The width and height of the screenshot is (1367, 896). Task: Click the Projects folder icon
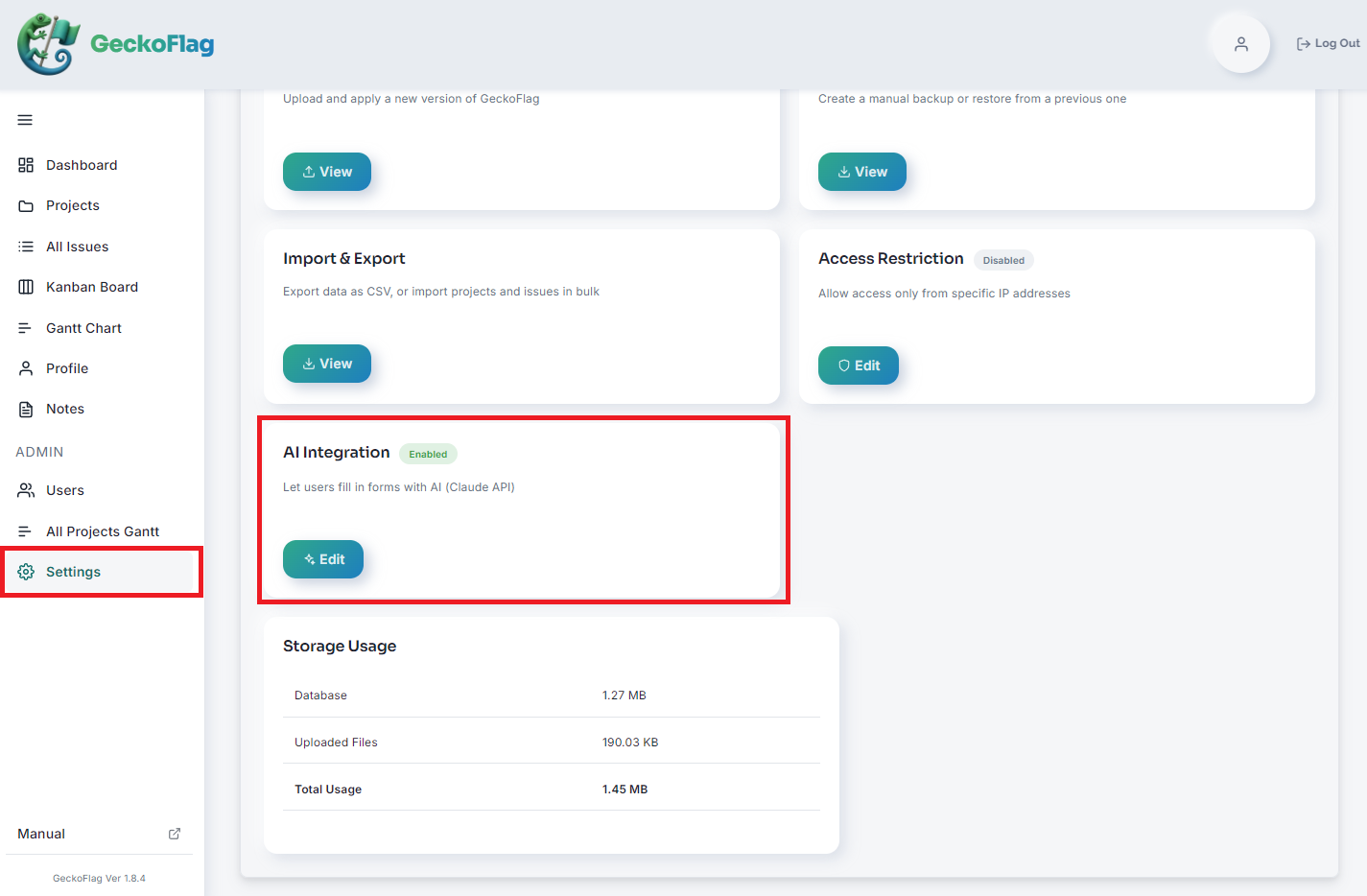[x=26, y=206]
